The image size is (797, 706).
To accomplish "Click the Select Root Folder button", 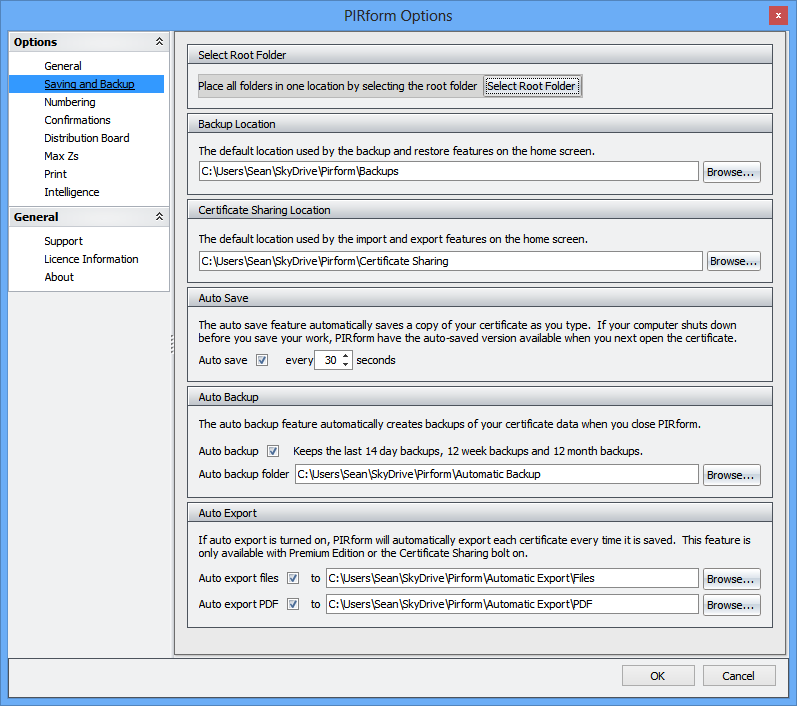I will point(531,86).
